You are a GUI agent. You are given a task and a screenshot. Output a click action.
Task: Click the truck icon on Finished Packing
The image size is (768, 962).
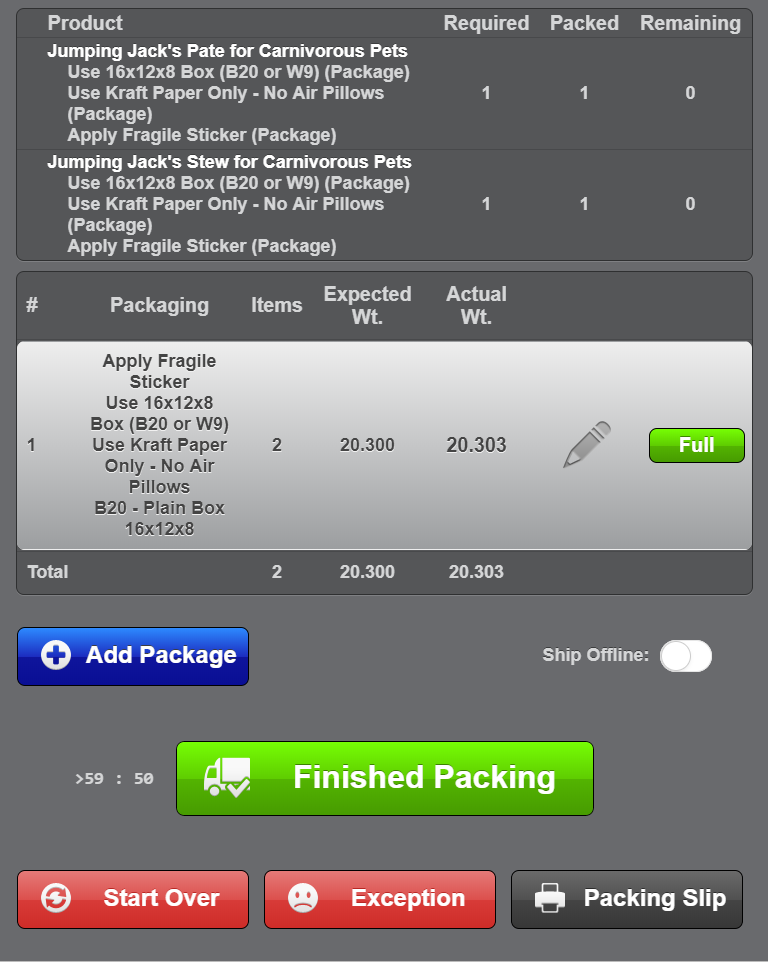pos(227,777)
